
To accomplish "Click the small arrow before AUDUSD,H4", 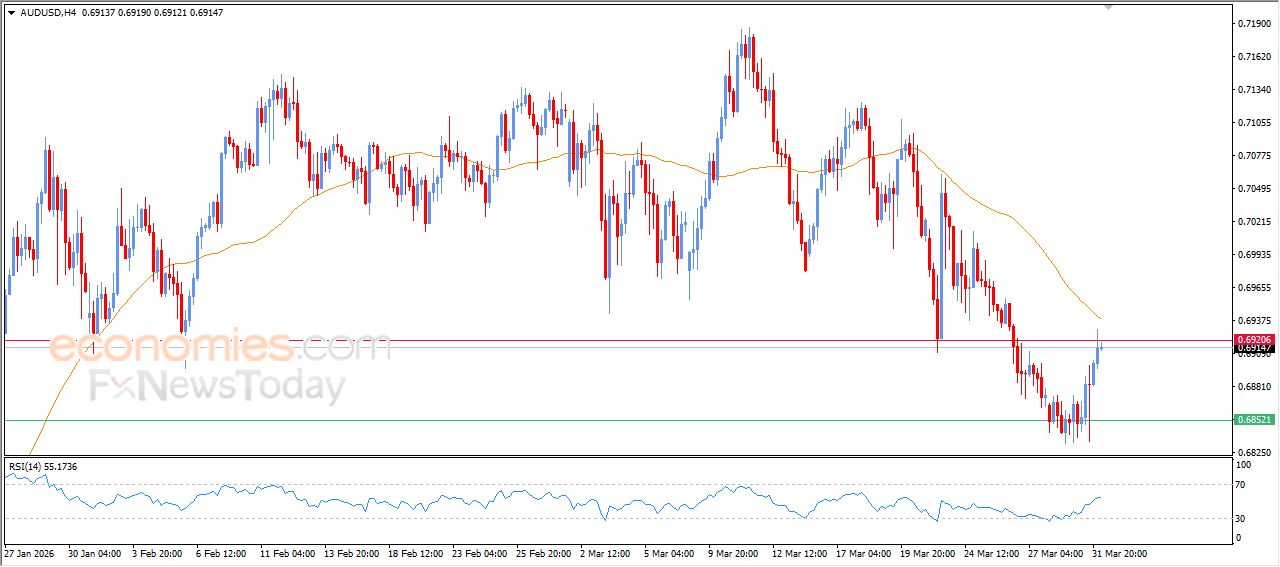I will tap(11, 13).
